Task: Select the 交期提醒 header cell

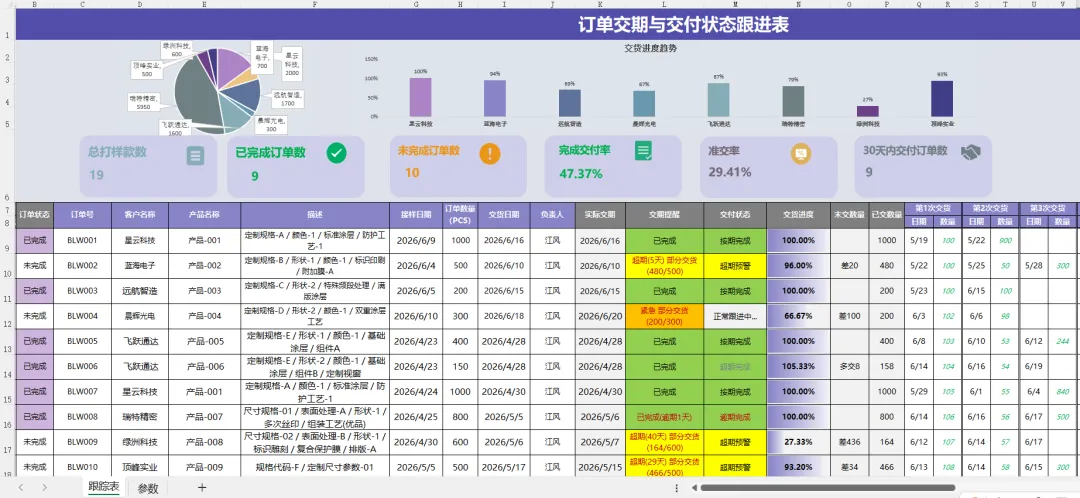Action: tap(664, 215)
